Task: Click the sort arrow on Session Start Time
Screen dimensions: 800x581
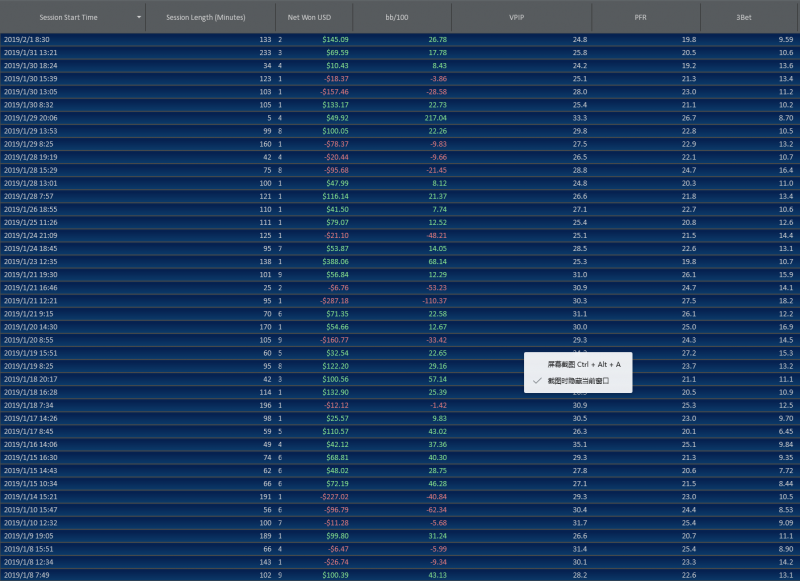Action: point(138,18)
